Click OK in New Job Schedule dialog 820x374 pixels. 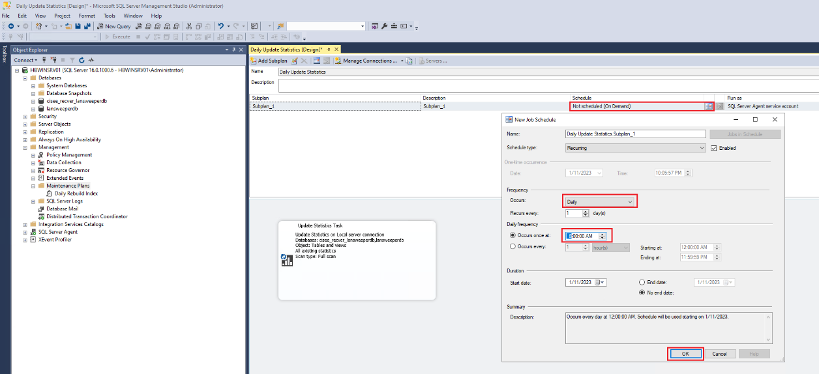click(685, 354)
